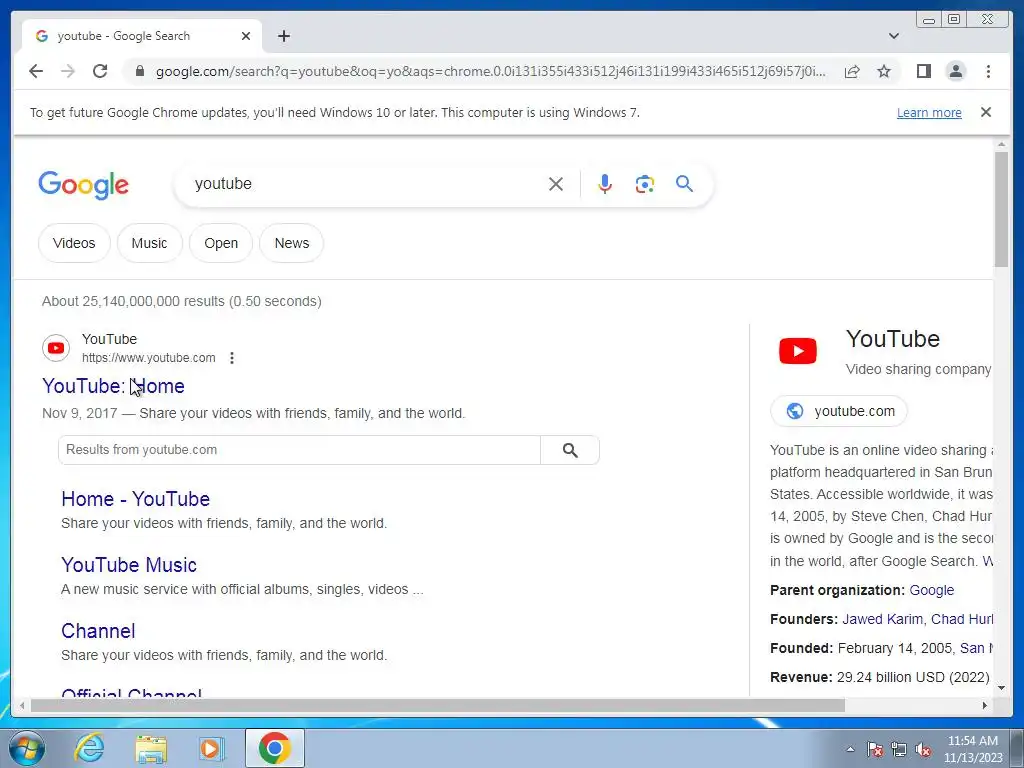The height and width of the screenshot is (768, 1024).
Task: Expand the tab search chevron
Action: [893, 36]
